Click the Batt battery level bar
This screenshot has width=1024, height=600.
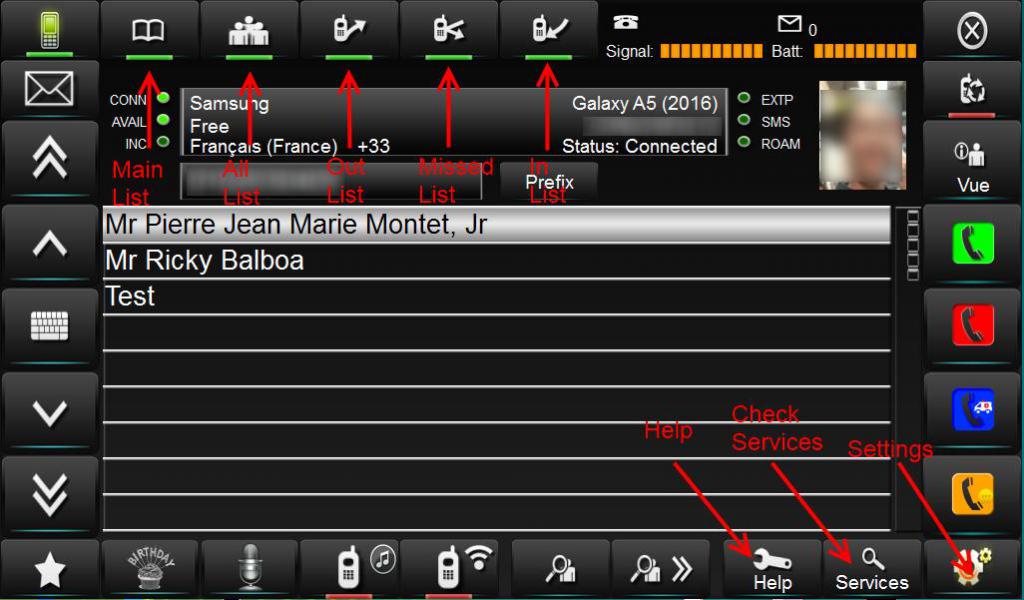[865, 51]
